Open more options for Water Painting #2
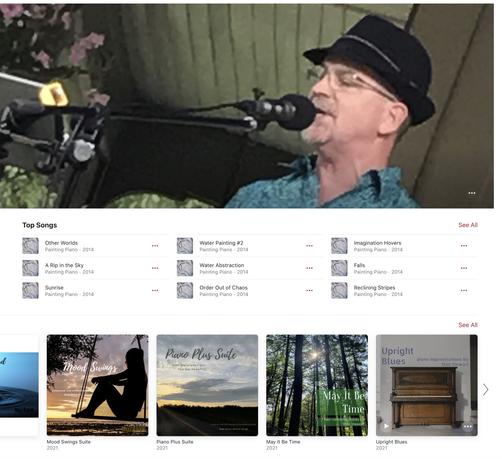The width and height of the screenshot is (502, 459). (x=309, y=246)
